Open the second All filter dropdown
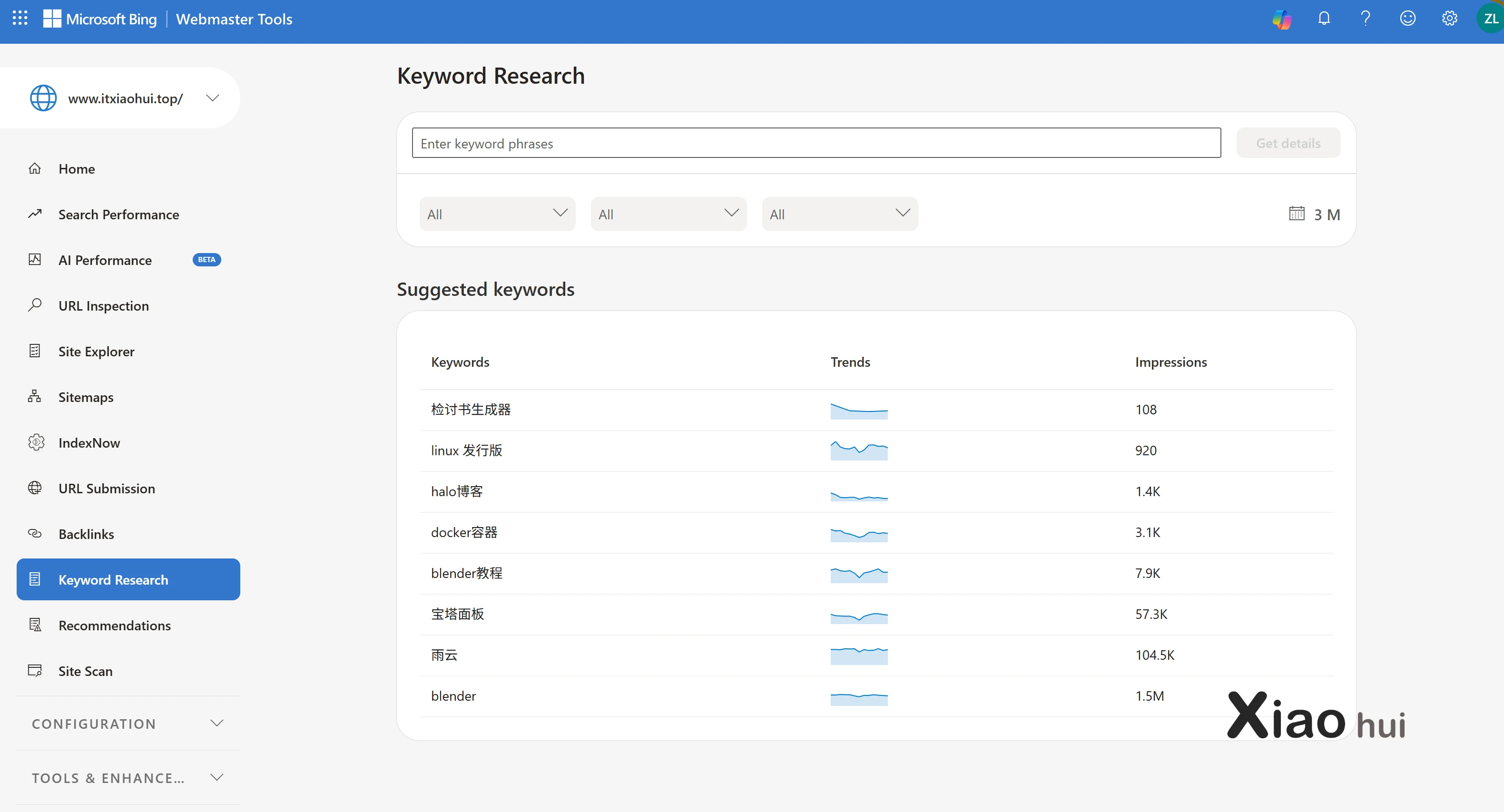Image resolution: width=1504 pixels, height=812 pixels. pyautogui.click(x=668, y=214)
